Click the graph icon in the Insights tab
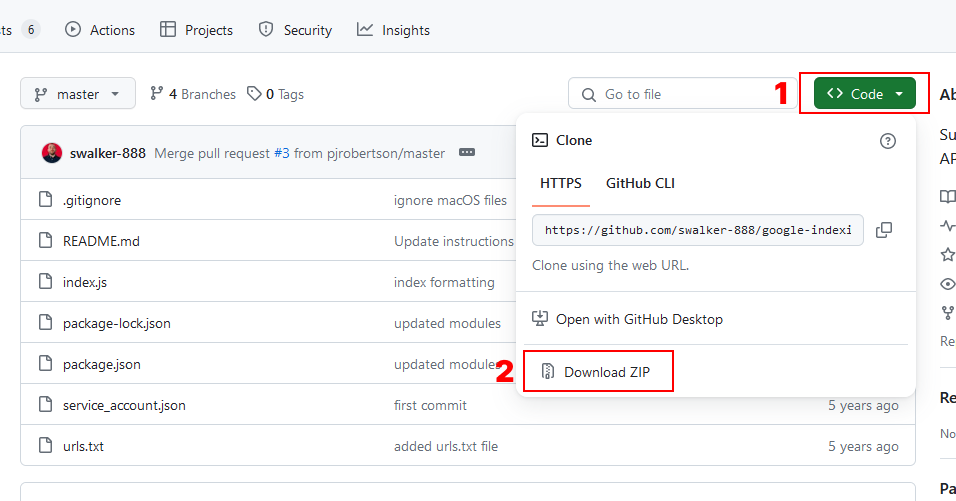Image resolution: width=956 pixels, height=501 pixels. point(365,29)
